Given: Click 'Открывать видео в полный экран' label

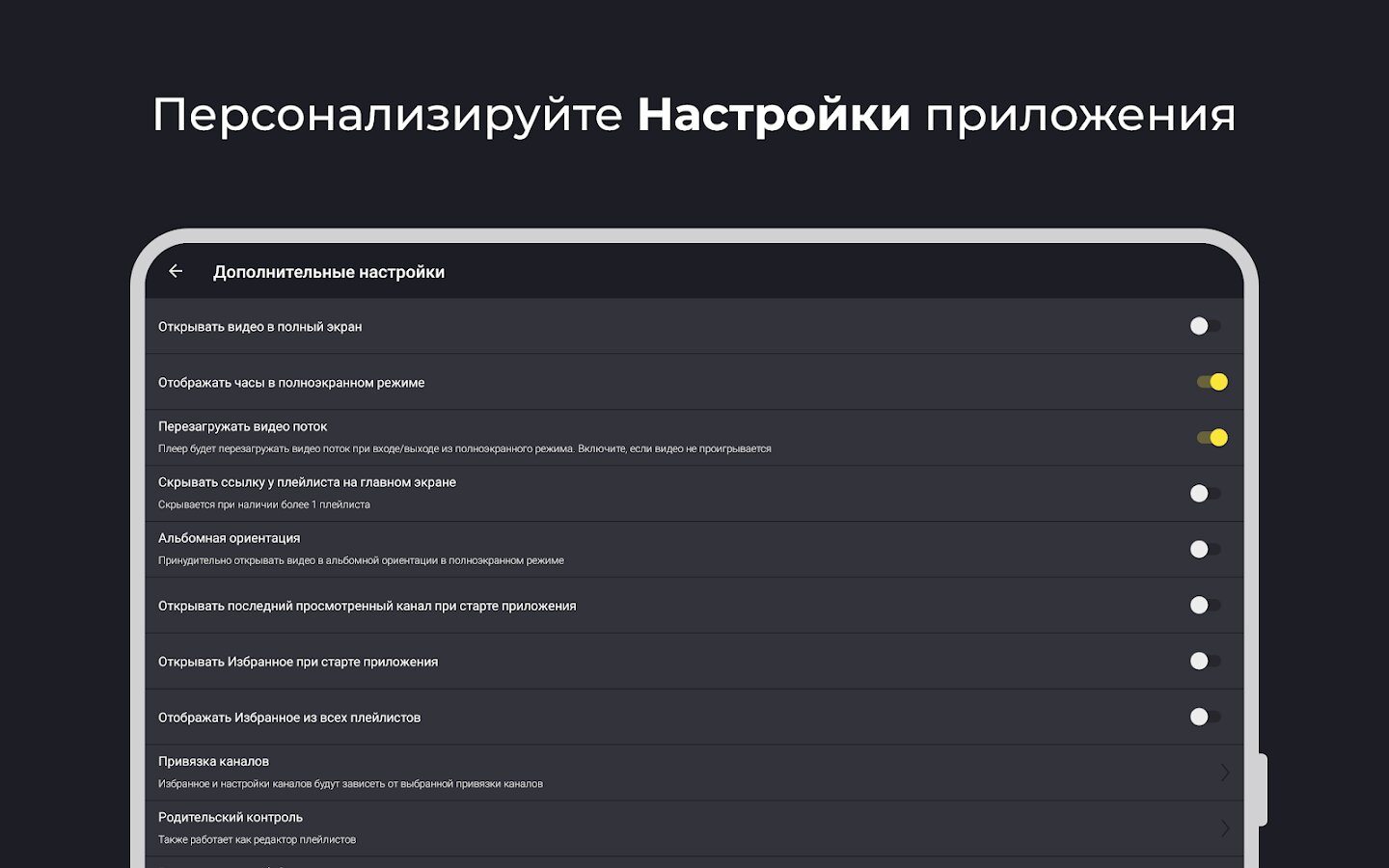Looking at the screenshot, I should pos(260,327).
